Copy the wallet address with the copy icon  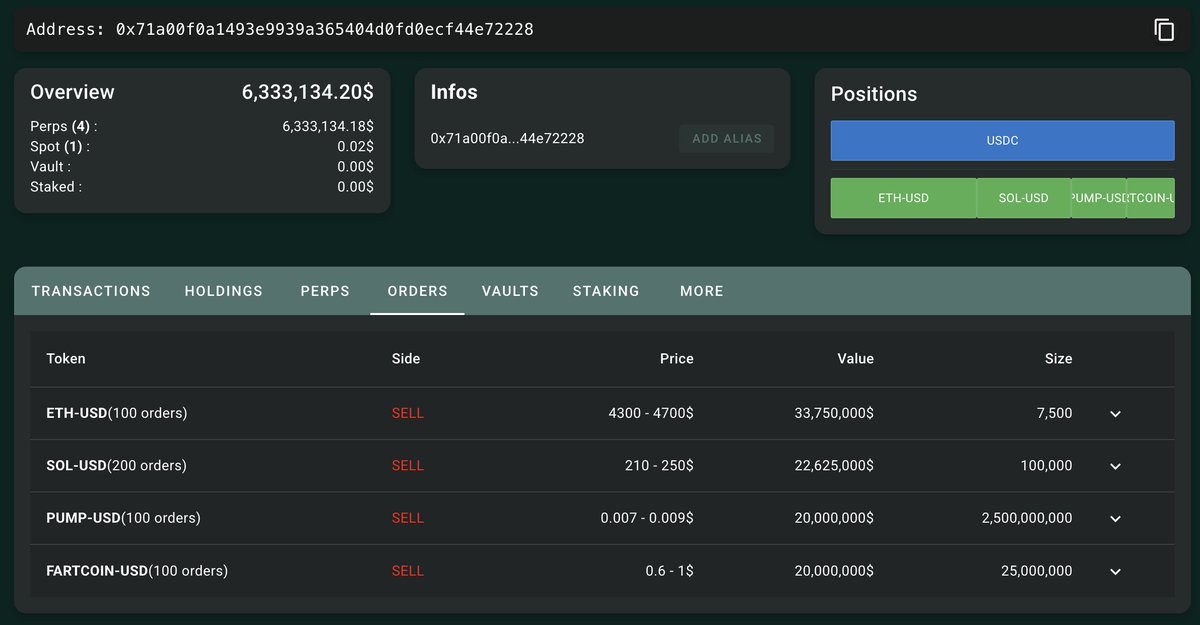pos(1164,30)
